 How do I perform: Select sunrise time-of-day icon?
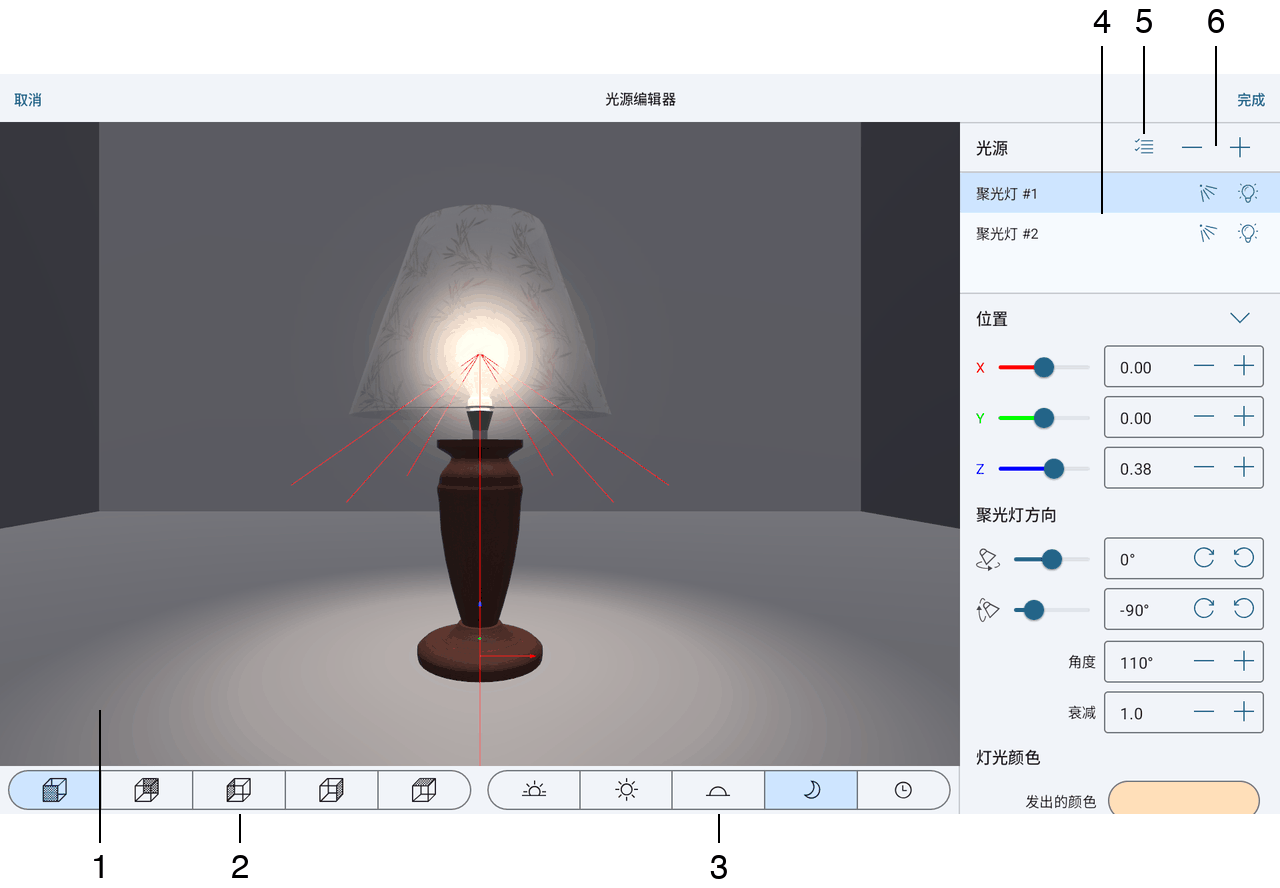click(534, 790)
